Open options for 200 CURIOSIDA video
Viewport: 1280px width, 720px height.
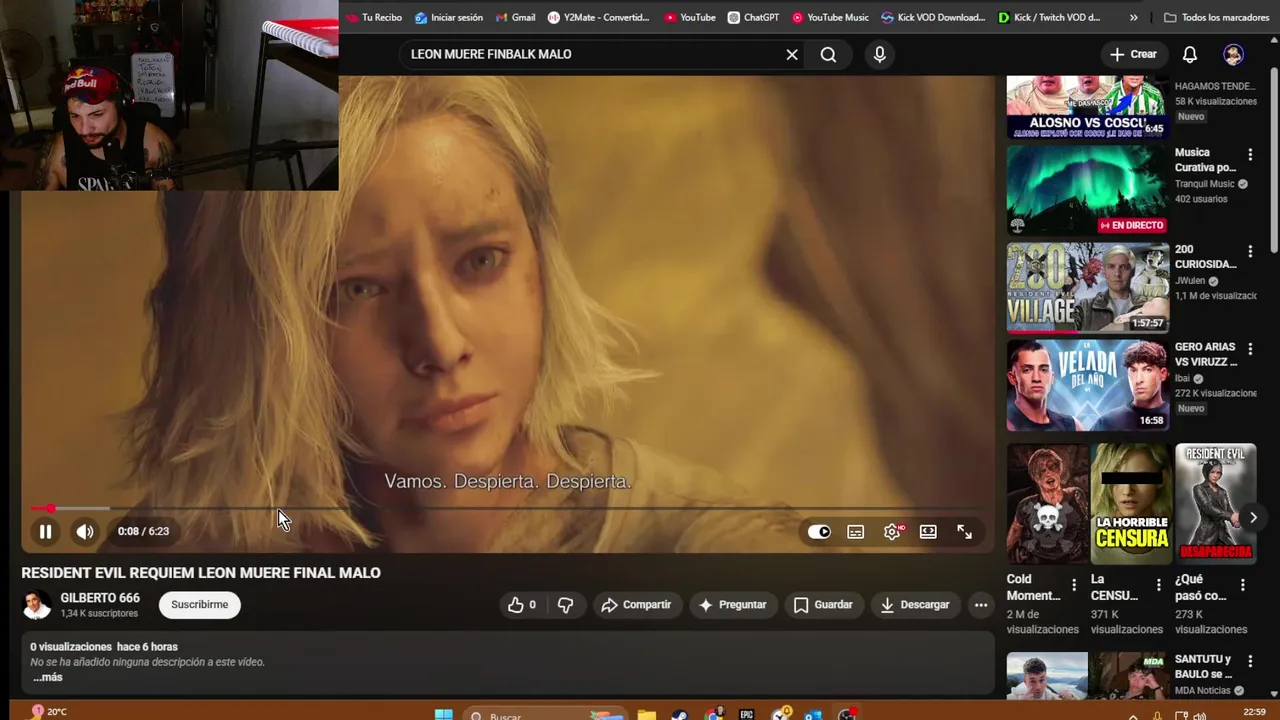[1250, 252]
